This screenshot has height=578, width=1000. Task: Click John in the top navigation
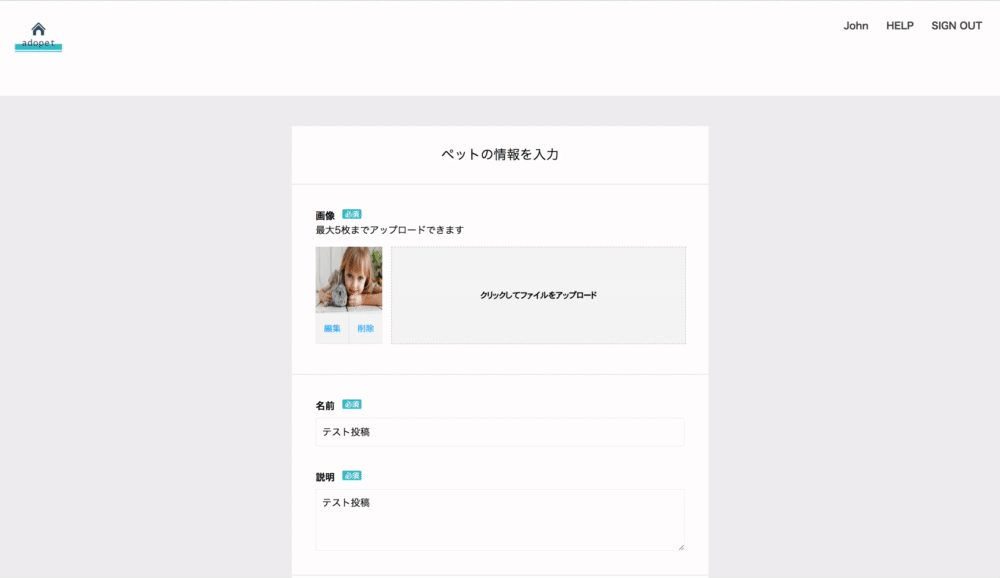pos(856,25)
